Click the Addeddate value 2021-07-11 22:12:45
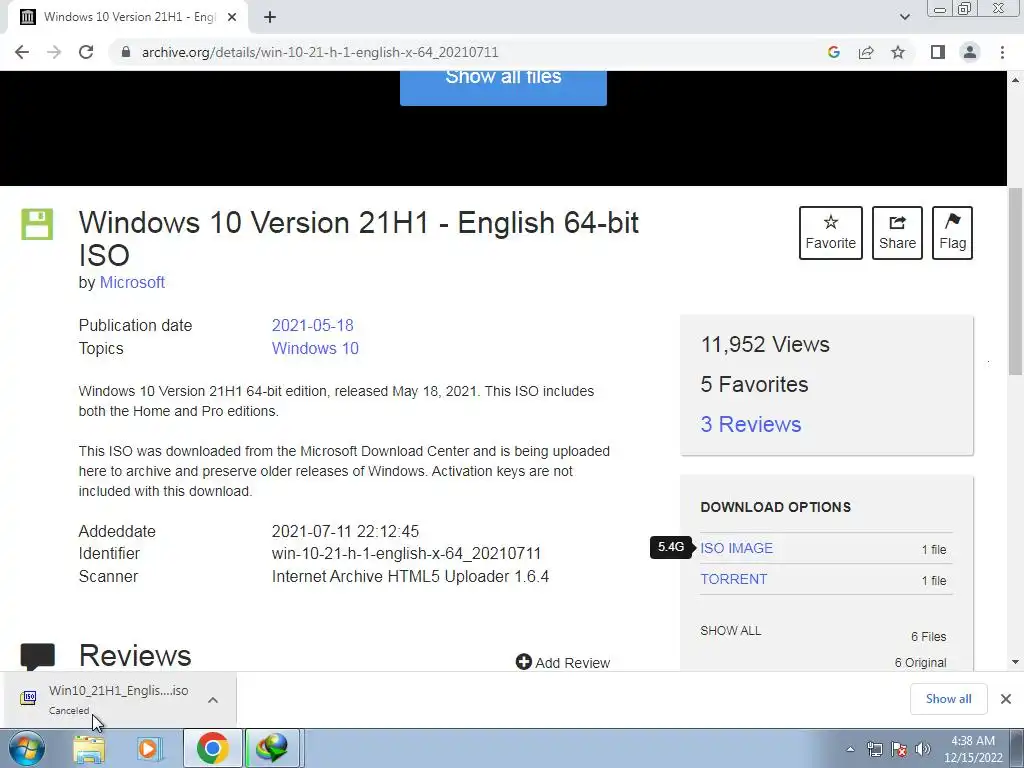Image resolution: width=1024 pixels, height=768 pixels. 345,532
